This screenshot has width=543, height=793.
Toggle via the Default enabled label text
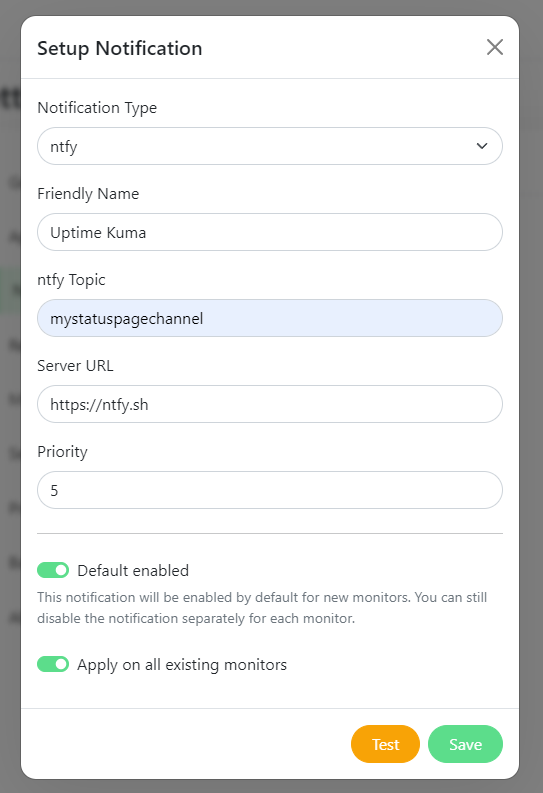[x=133, y=570]
